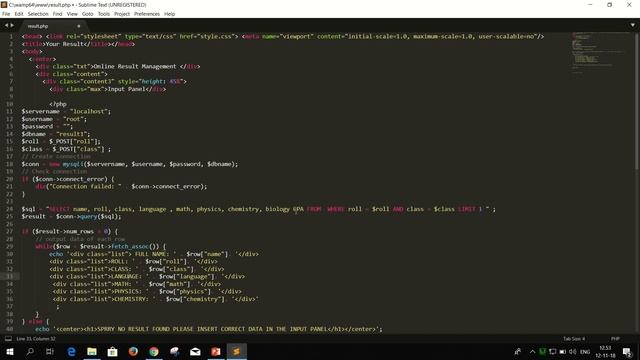Open Microsoft Store from the taskbar
The height and width of the screenshot is (360, 640).
tap(112, 351)
